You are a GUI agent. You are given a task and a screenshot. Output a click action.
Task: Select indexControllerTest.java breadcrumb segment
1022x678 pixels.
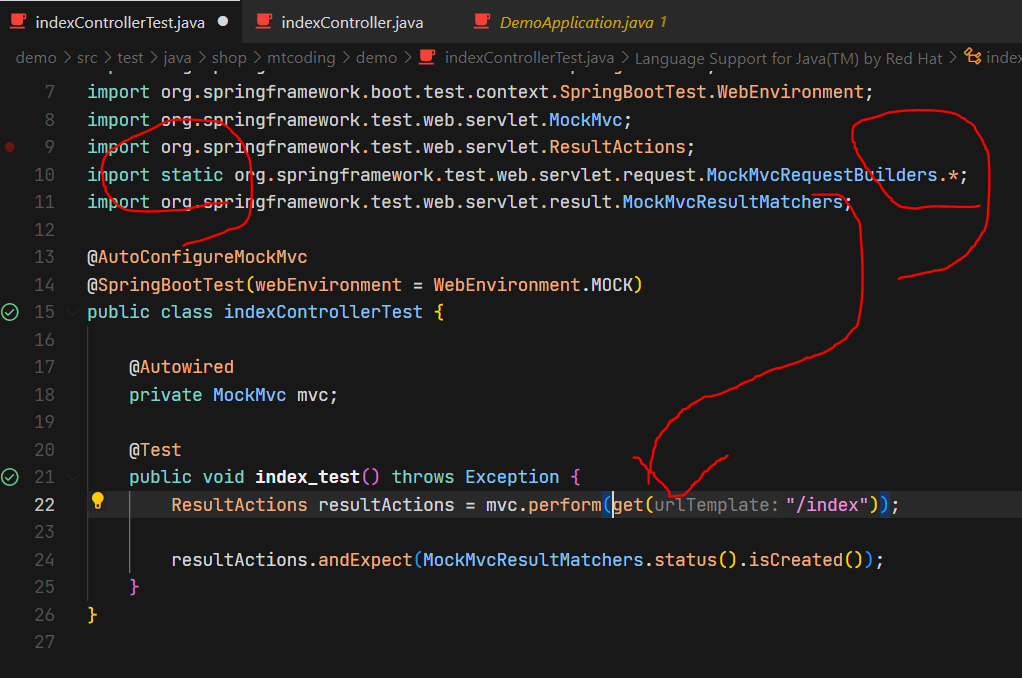529,58
